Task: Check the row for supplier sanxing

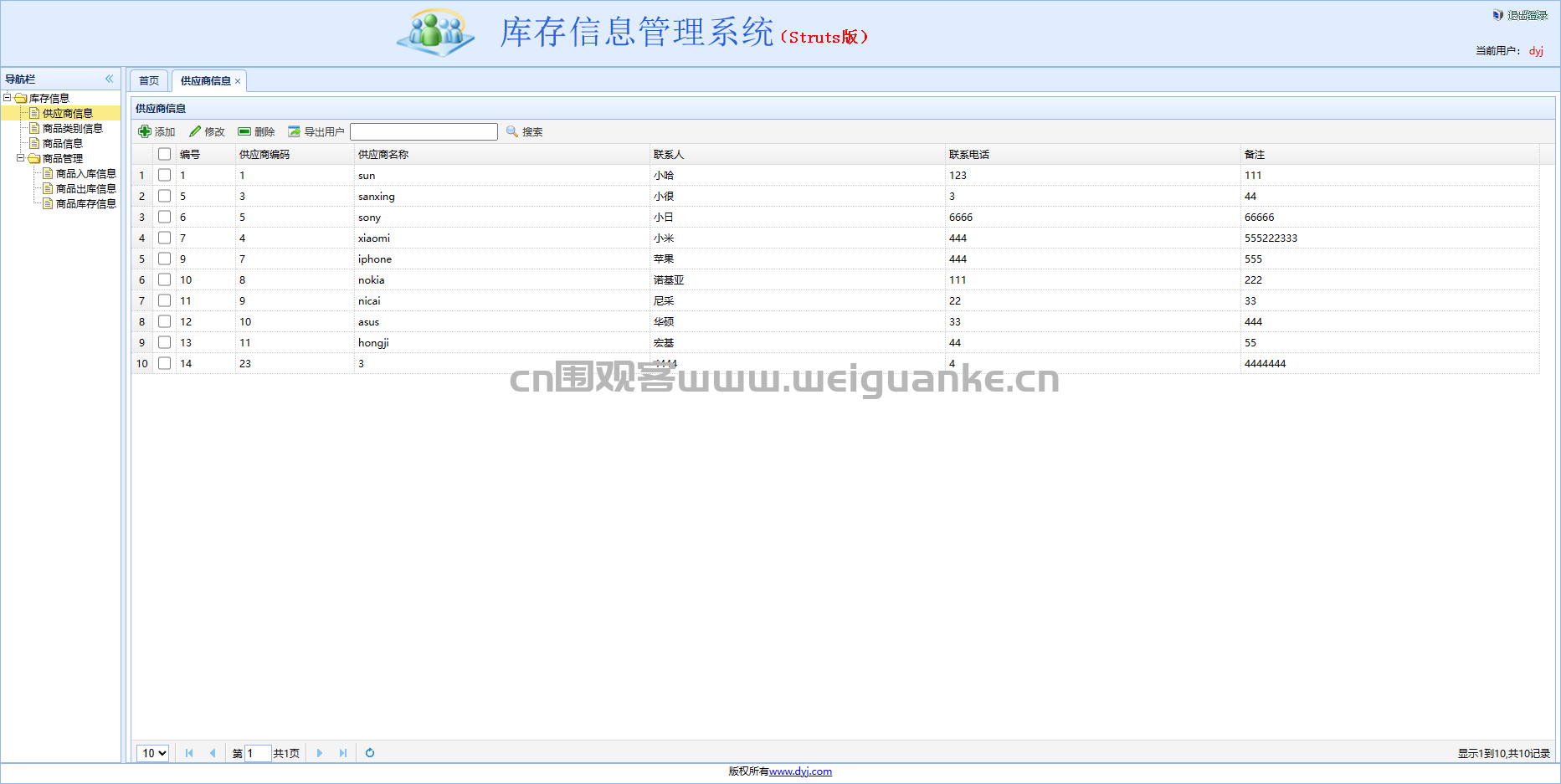Action: 165,196
